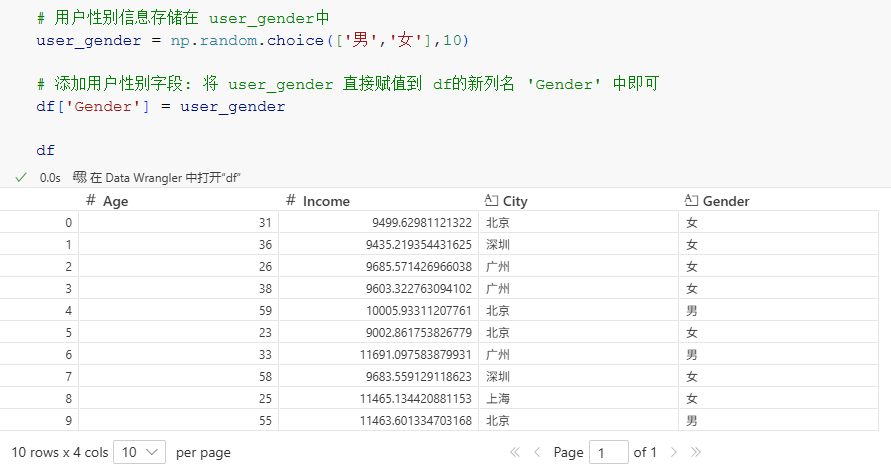Select Income cell 11691.097583879931

(x=378, y=354)
